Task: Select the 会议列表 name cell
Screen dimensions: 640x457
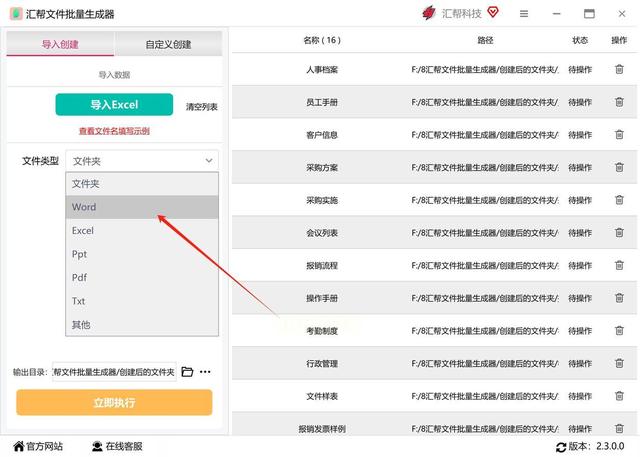Action: tap(322, 233)
